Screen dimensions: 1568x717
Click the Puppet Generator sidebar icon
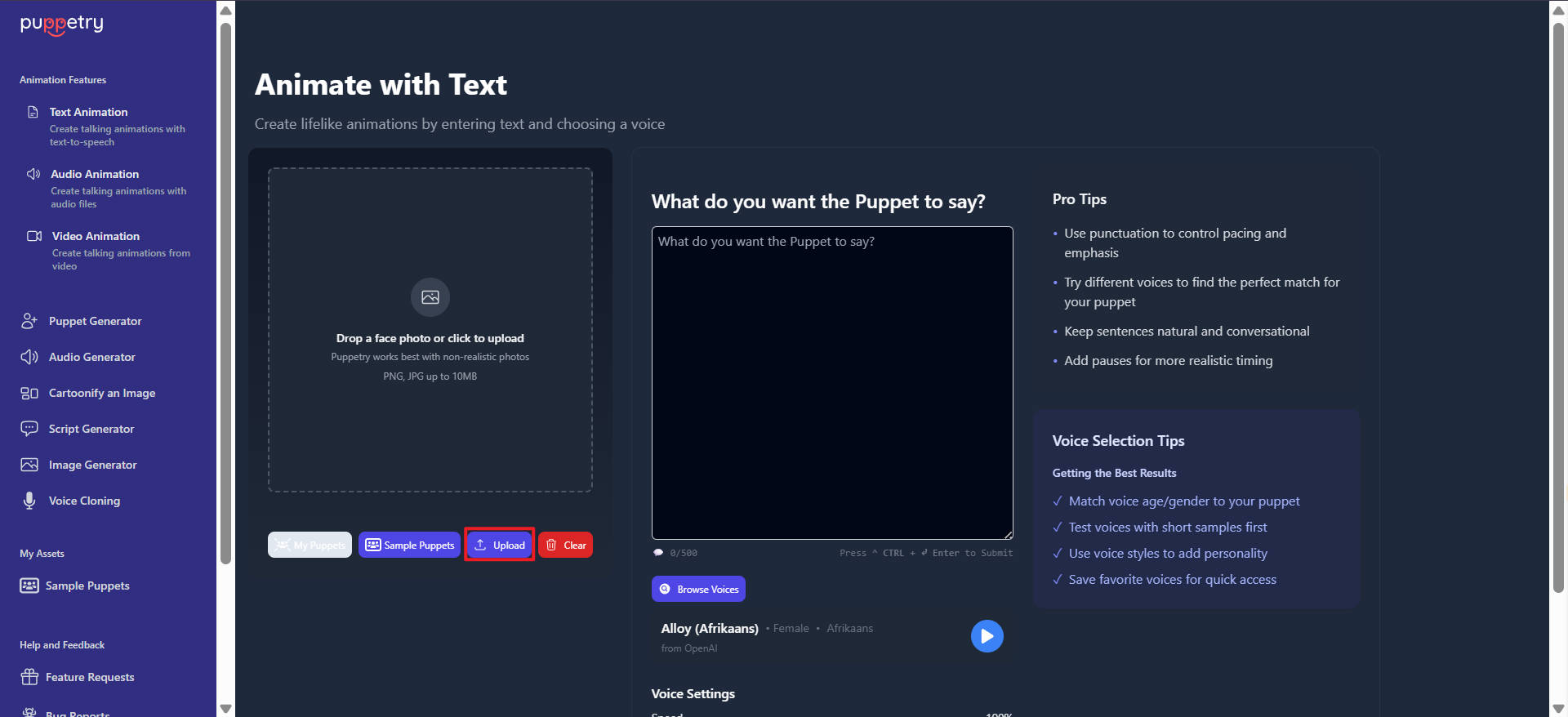coord(29,321)
